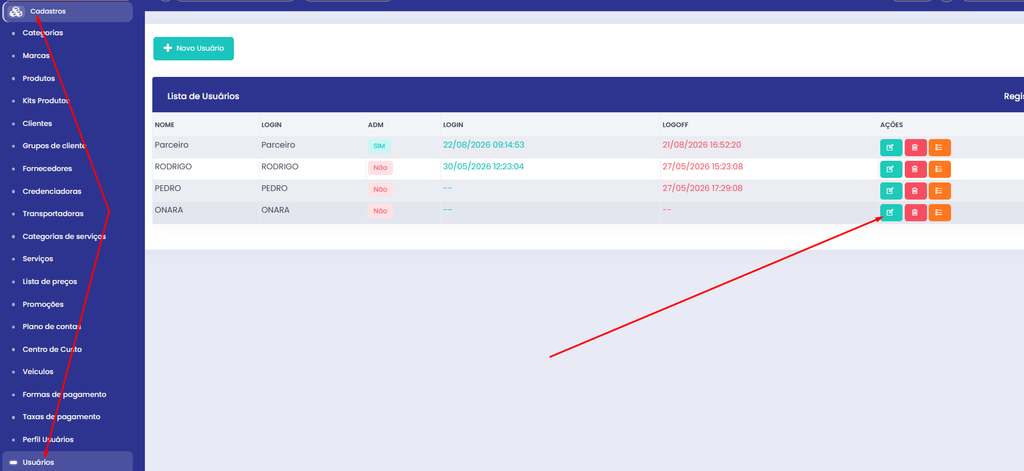Delete the PEDRO user
Screen dimensions: 1024x471
[915, 191]
